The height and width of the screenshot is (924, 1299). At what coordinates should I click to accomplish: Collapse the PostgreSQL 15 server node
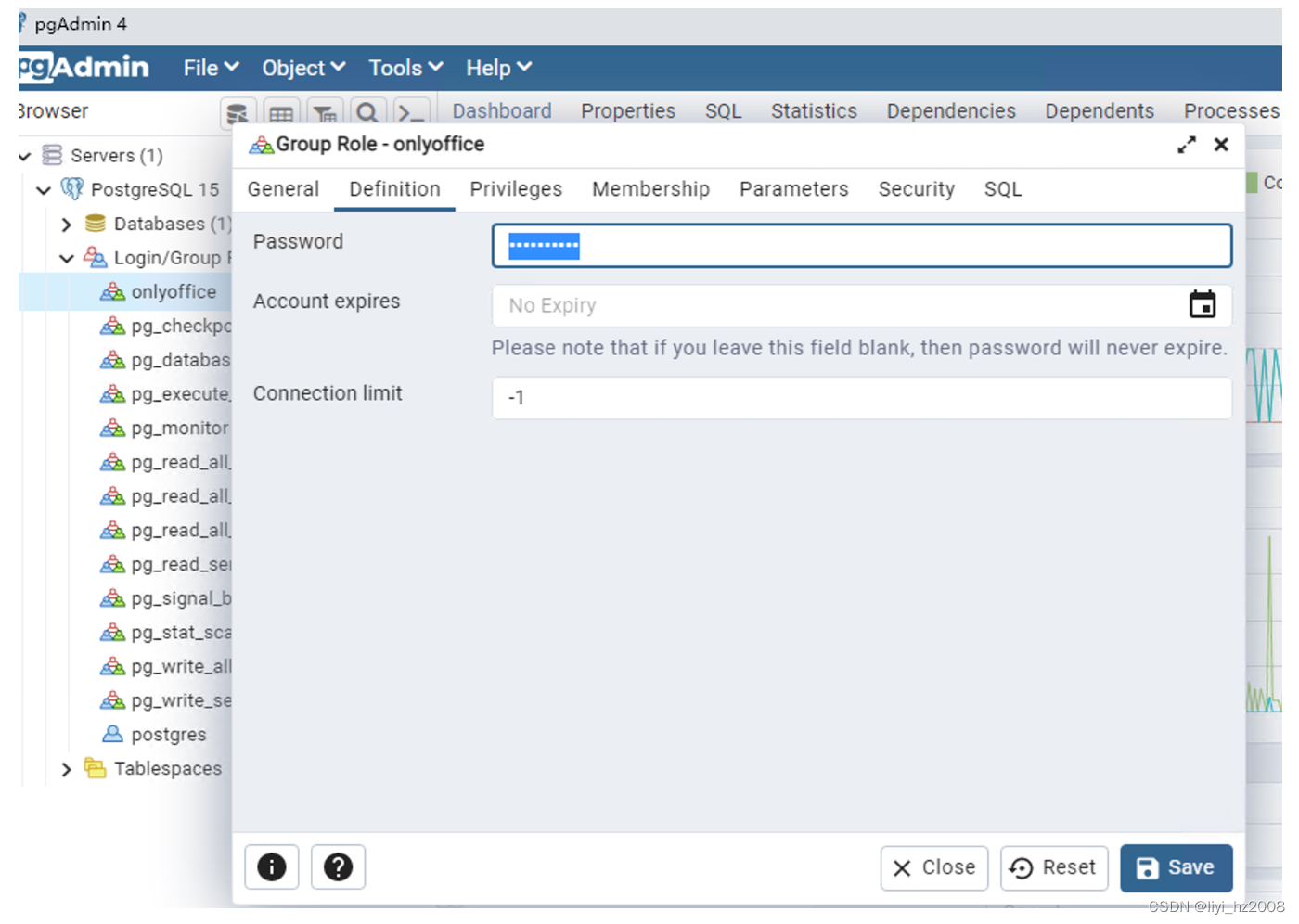(x=44, y=190)
